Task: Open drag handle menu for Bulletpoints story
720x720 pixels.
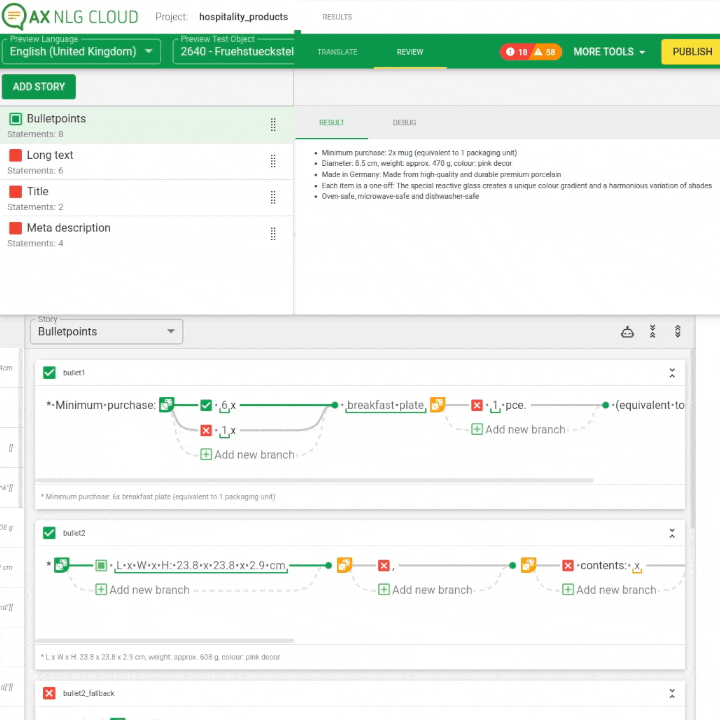Action: tap(273, 125)
